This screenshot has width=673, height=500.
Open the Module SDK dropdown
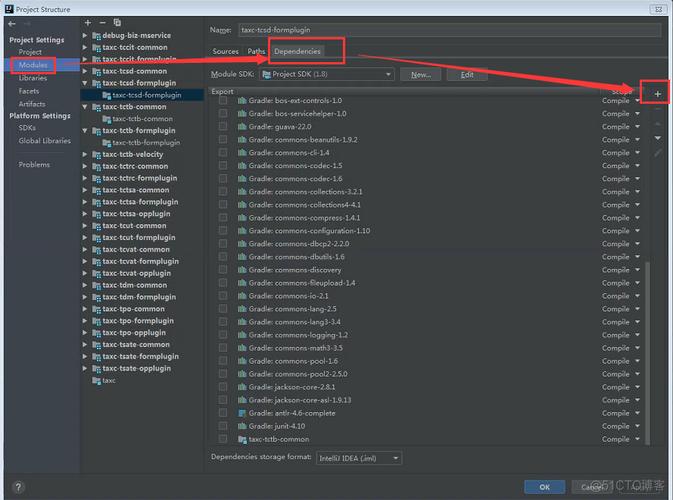coord(327,74)
